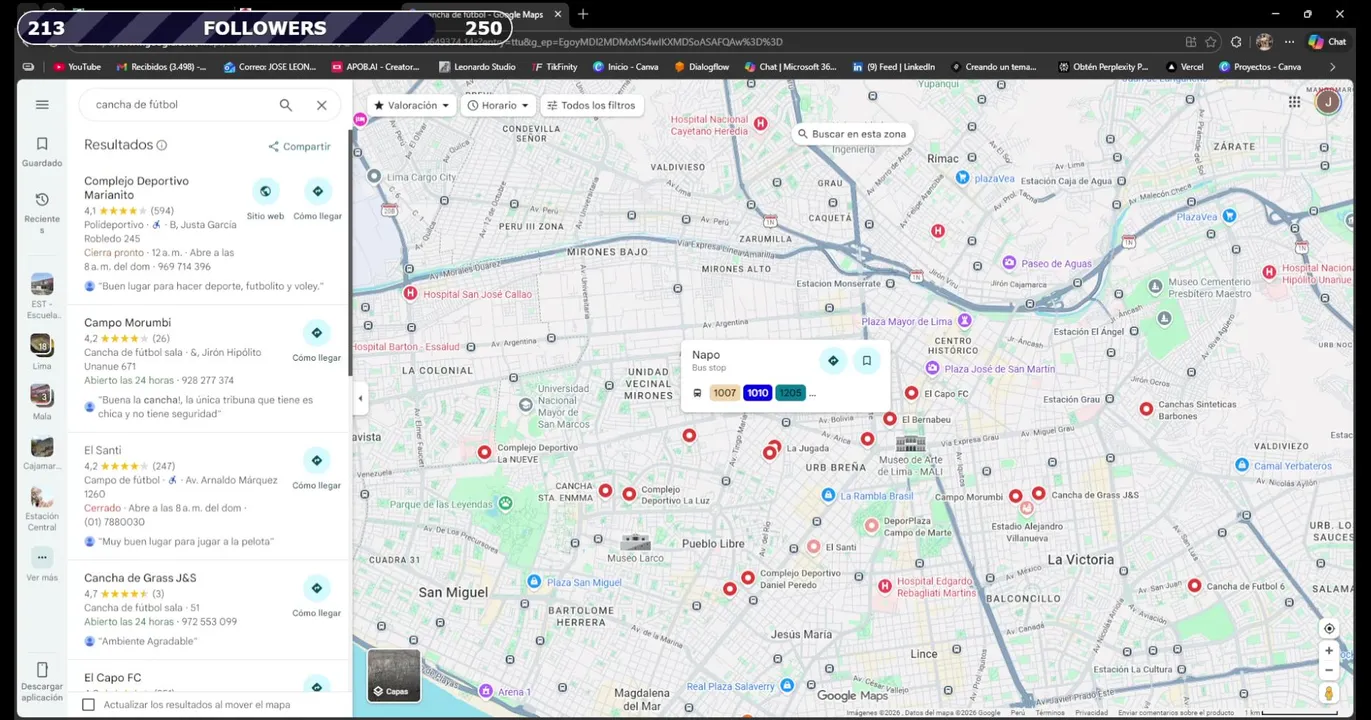Show my current location on map

click(x=1329, y=629)
